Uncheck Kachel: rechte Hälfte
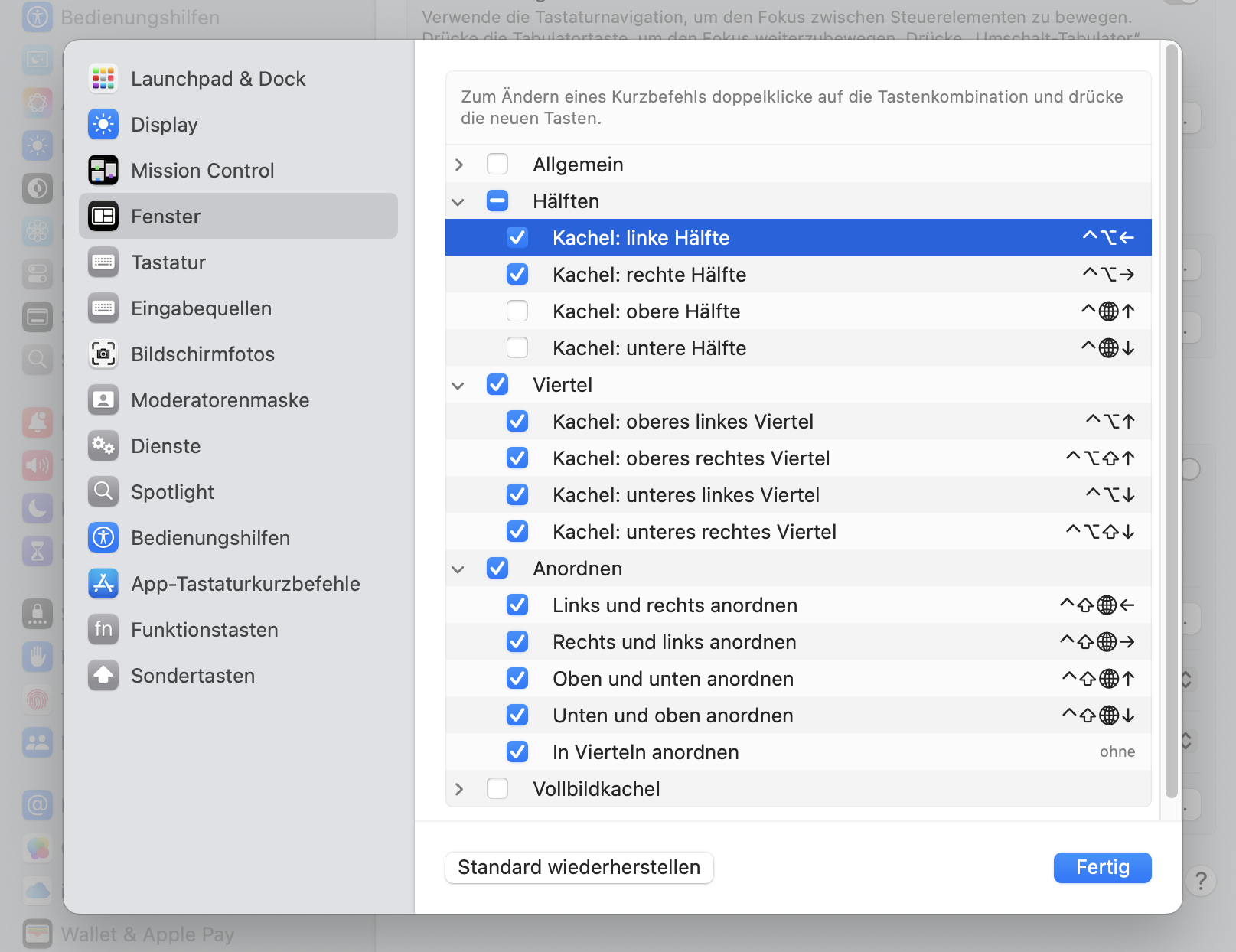The image size is (1236, 952). click(x=517, y=275)
